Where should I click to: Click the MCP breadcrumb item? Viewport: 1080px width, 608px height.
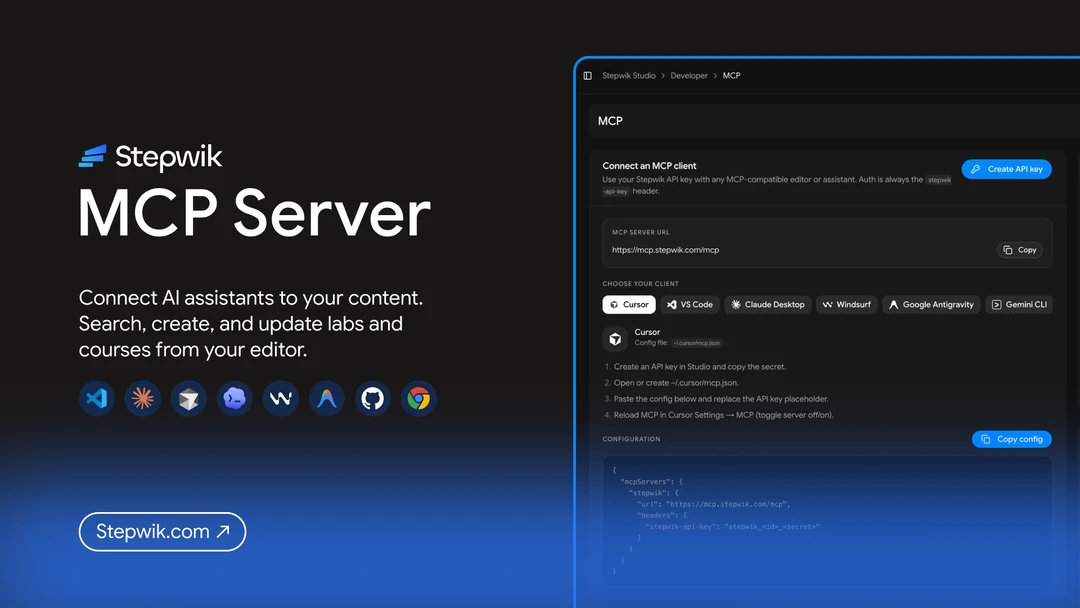731,76
